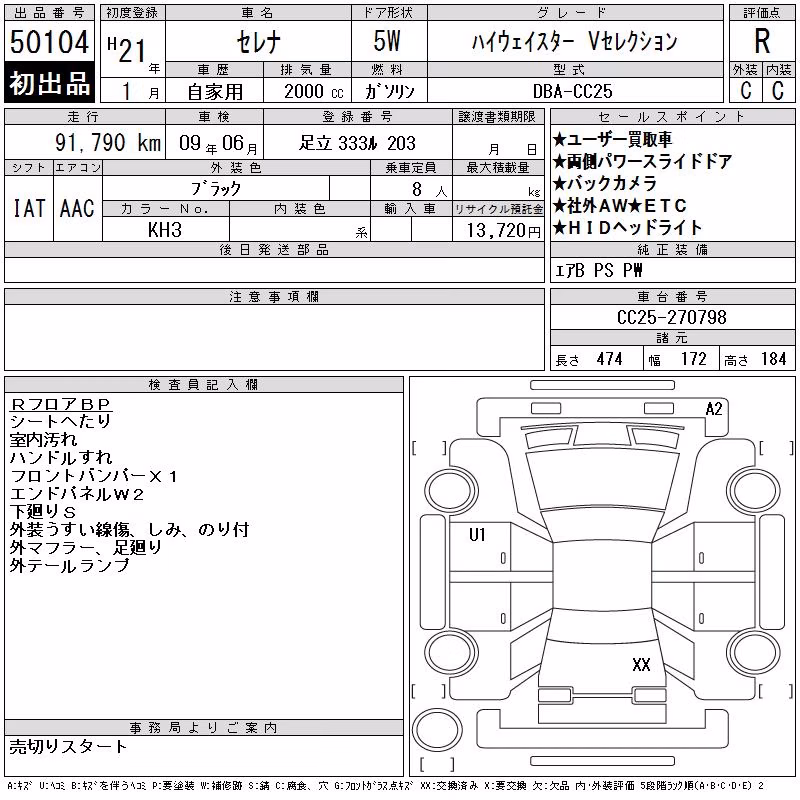Click the 注意事項欄 header
800x800 pixels.
[x=274, y=296]
